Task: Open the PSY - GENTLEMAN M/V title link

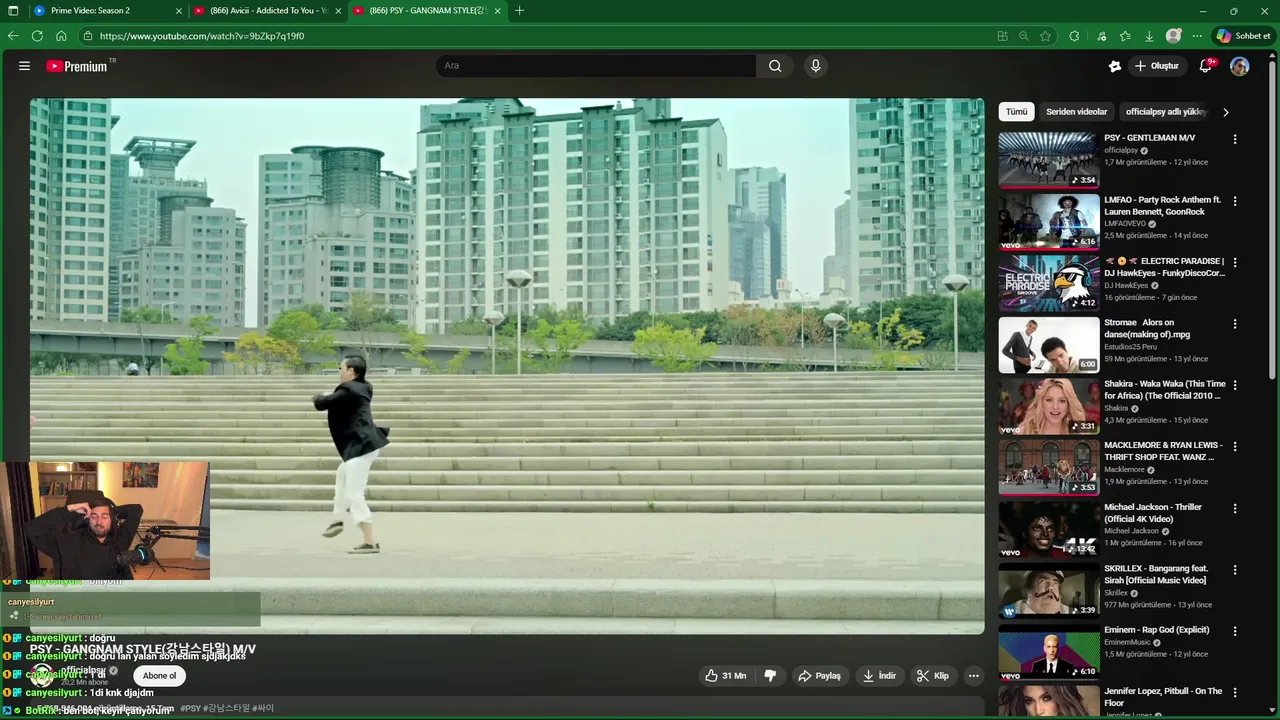Action: (x=1150, y=138)
